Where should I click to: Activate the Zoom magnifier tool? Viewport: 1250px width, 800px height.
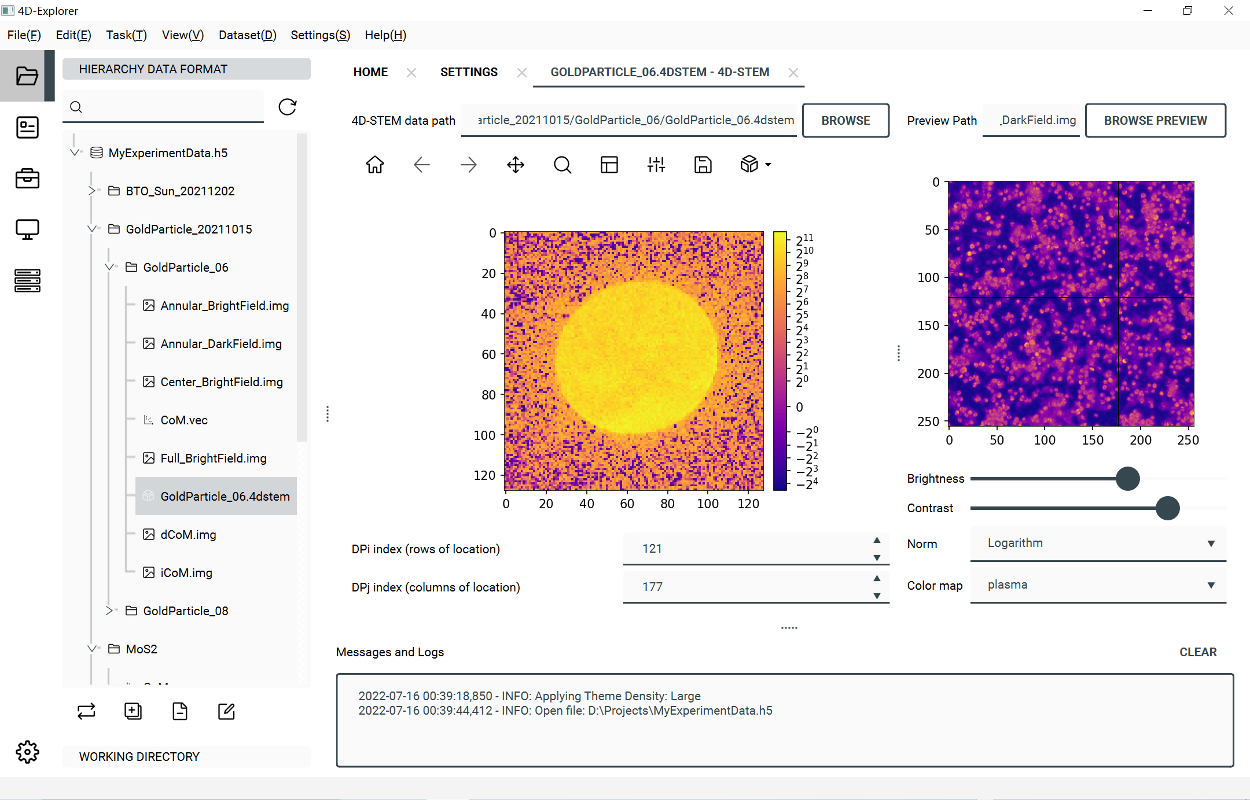tap(562, 165)
